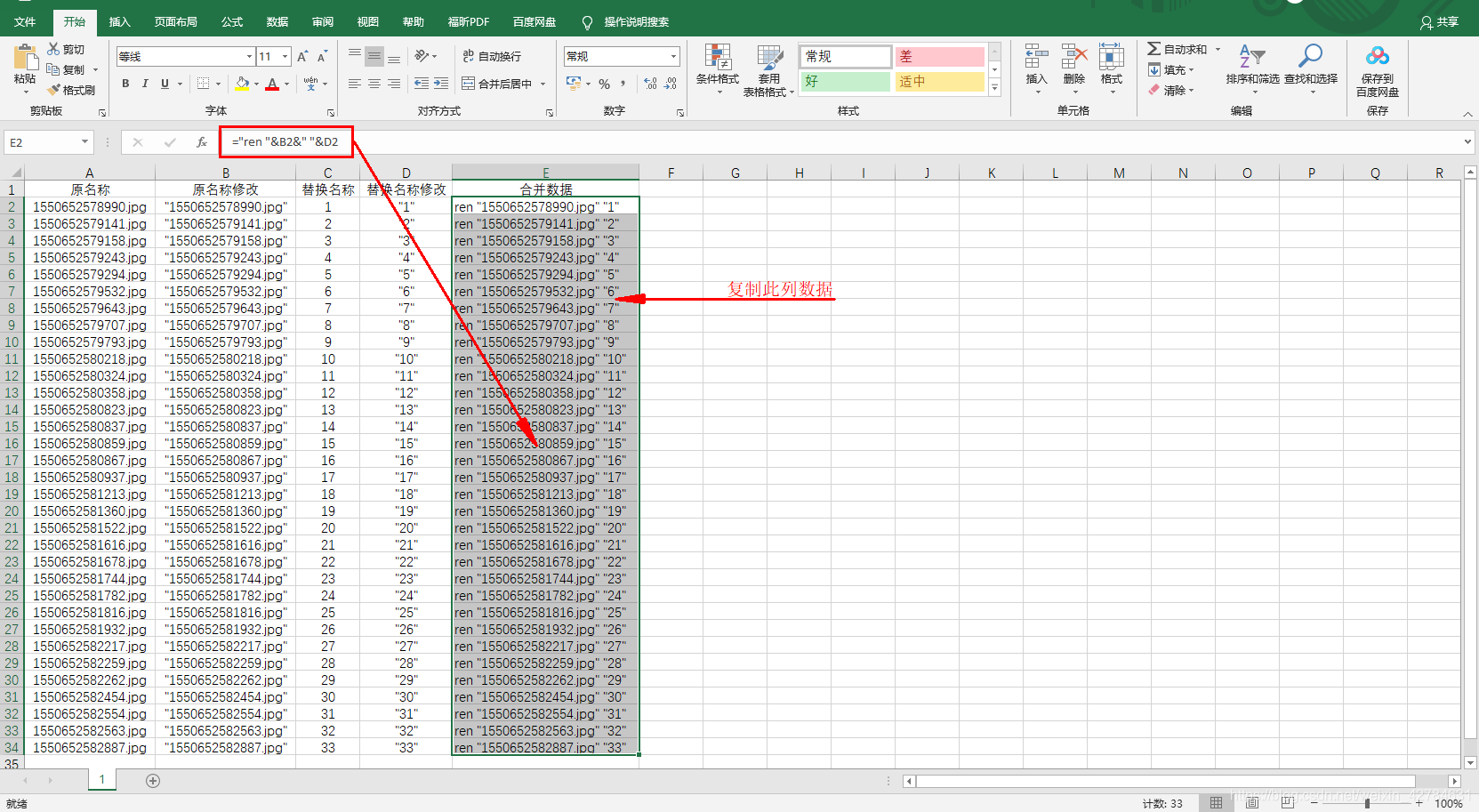Toggle bold formatting
1479x812 pixels.
125,84
